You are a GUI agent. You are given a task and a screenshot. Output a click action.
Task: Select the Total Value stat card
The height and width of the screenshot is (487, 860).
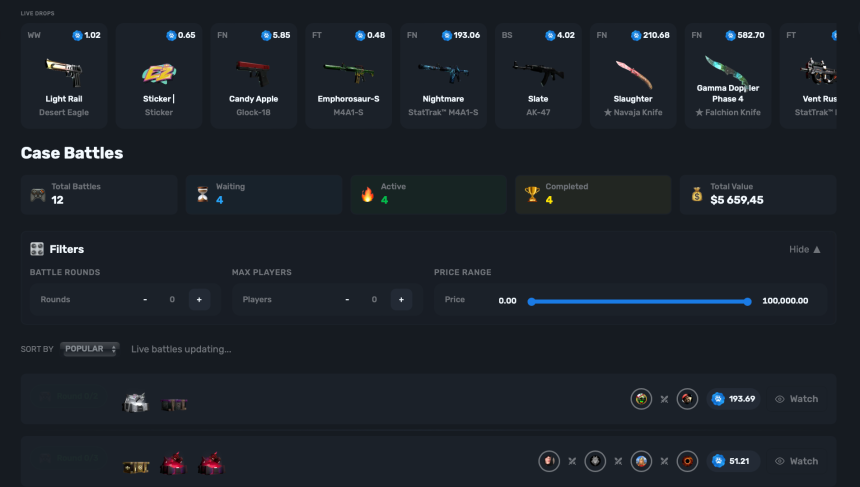pos(758,194)
